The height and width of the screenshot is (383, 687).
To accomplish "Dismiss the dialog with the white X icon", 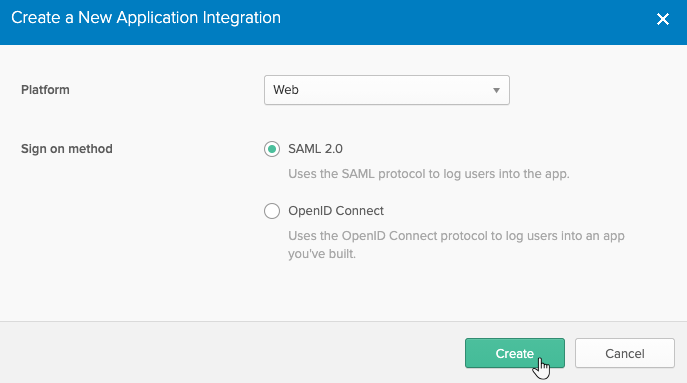I will pos(662,19).
